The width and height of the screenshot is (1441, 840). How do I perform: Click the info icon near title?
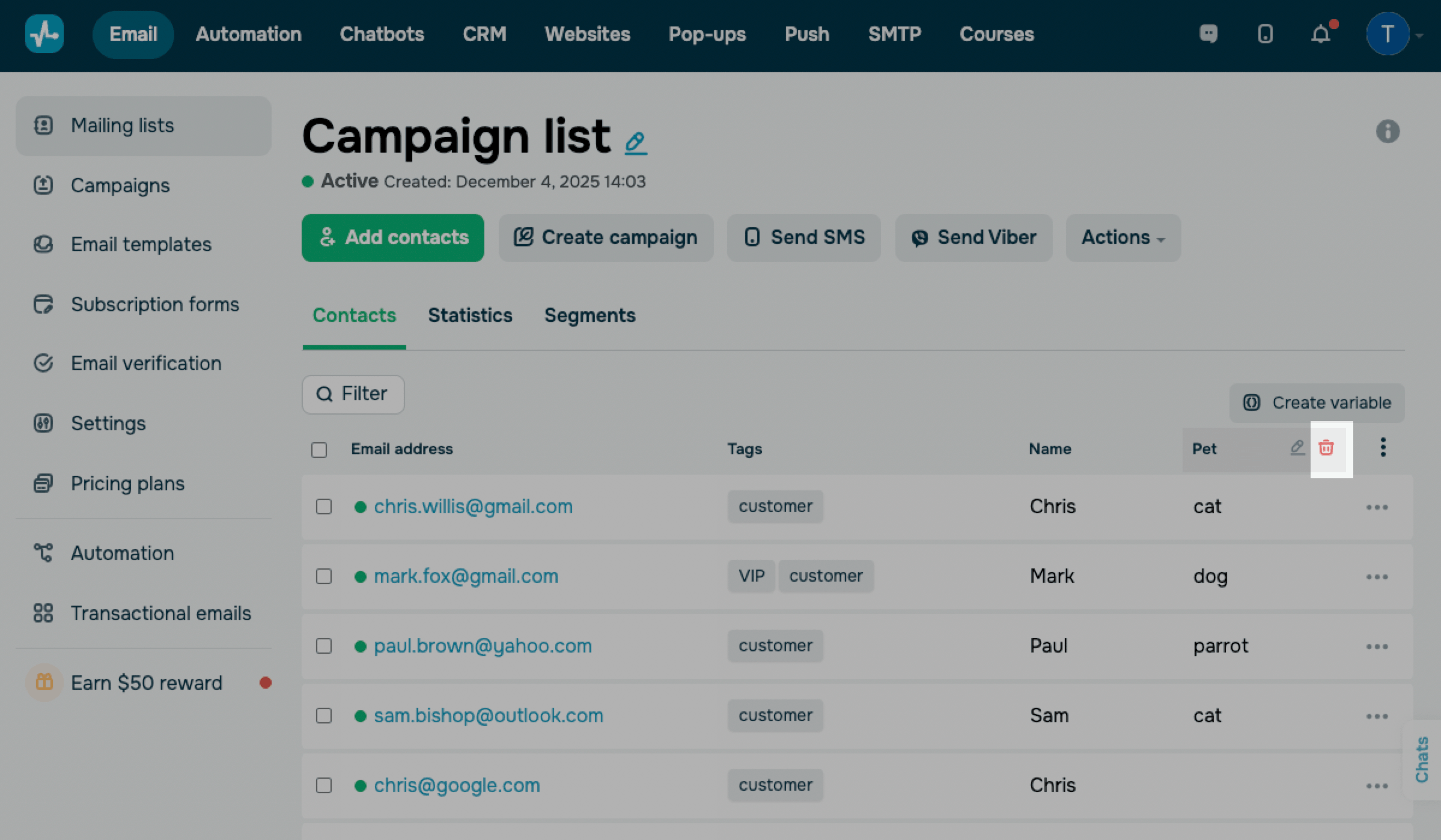pyautogui.click(x=1387, y=131)
